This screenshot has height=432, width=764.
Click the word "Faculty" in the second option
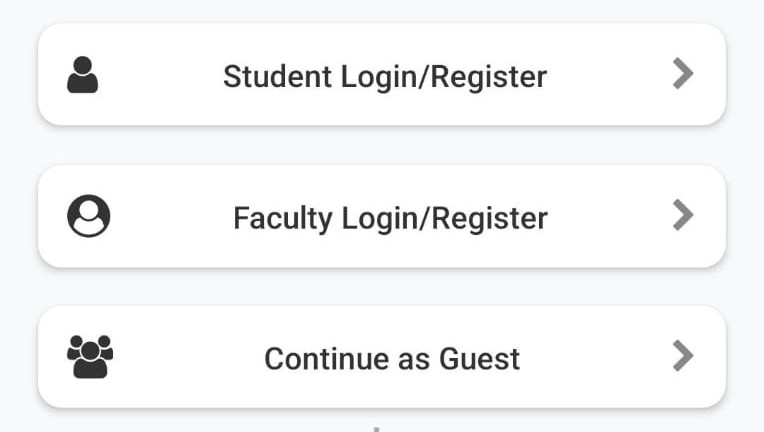coord(283,219)
